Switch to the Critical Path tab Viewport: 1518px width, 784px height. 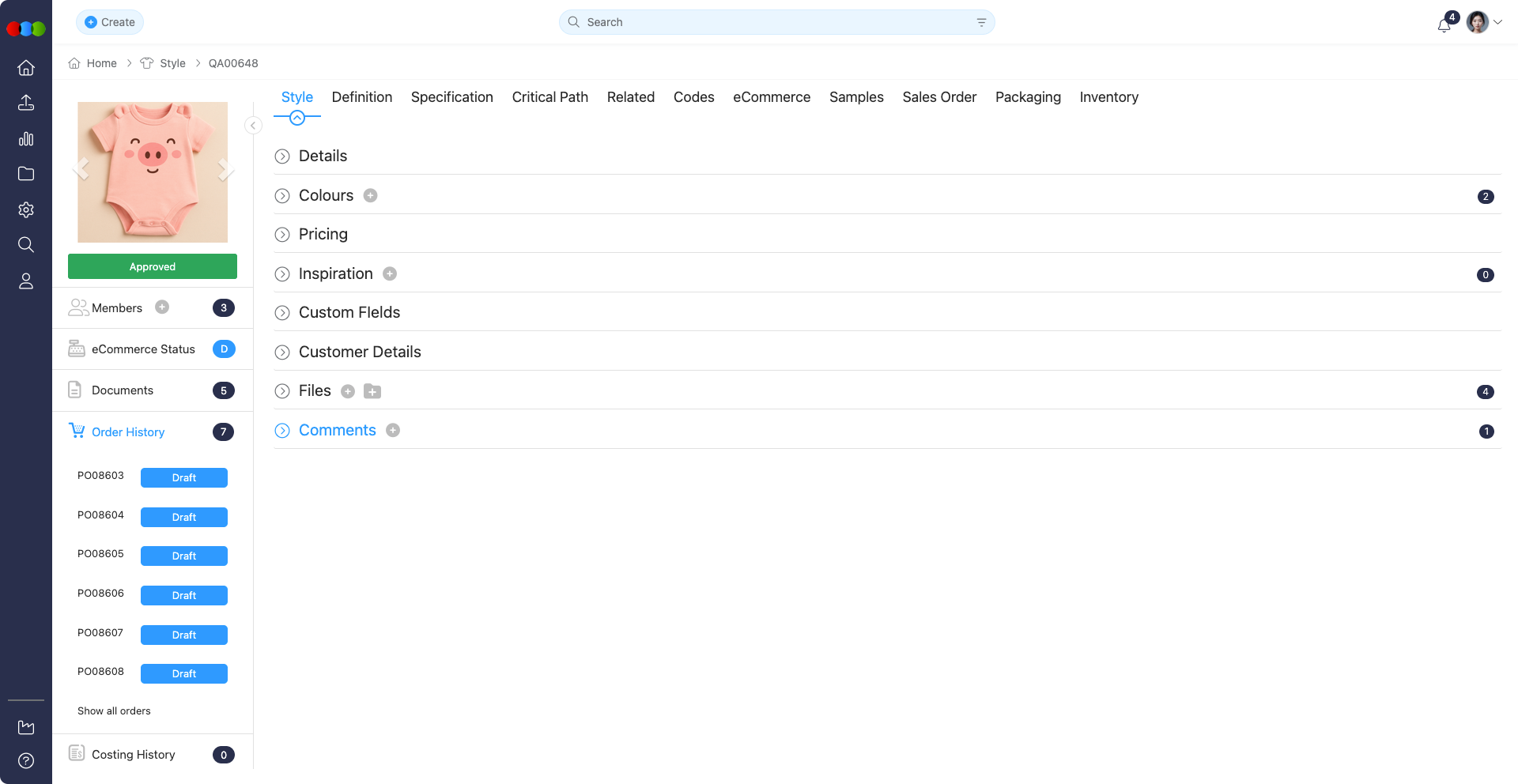click(549, 97)
